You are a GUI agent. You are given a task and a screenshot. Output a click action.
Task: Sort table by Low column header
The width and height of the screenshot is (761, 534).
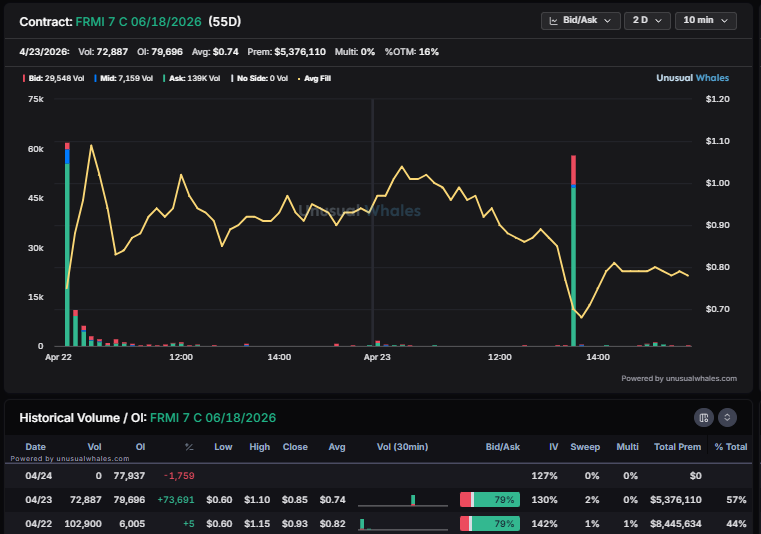223,447
